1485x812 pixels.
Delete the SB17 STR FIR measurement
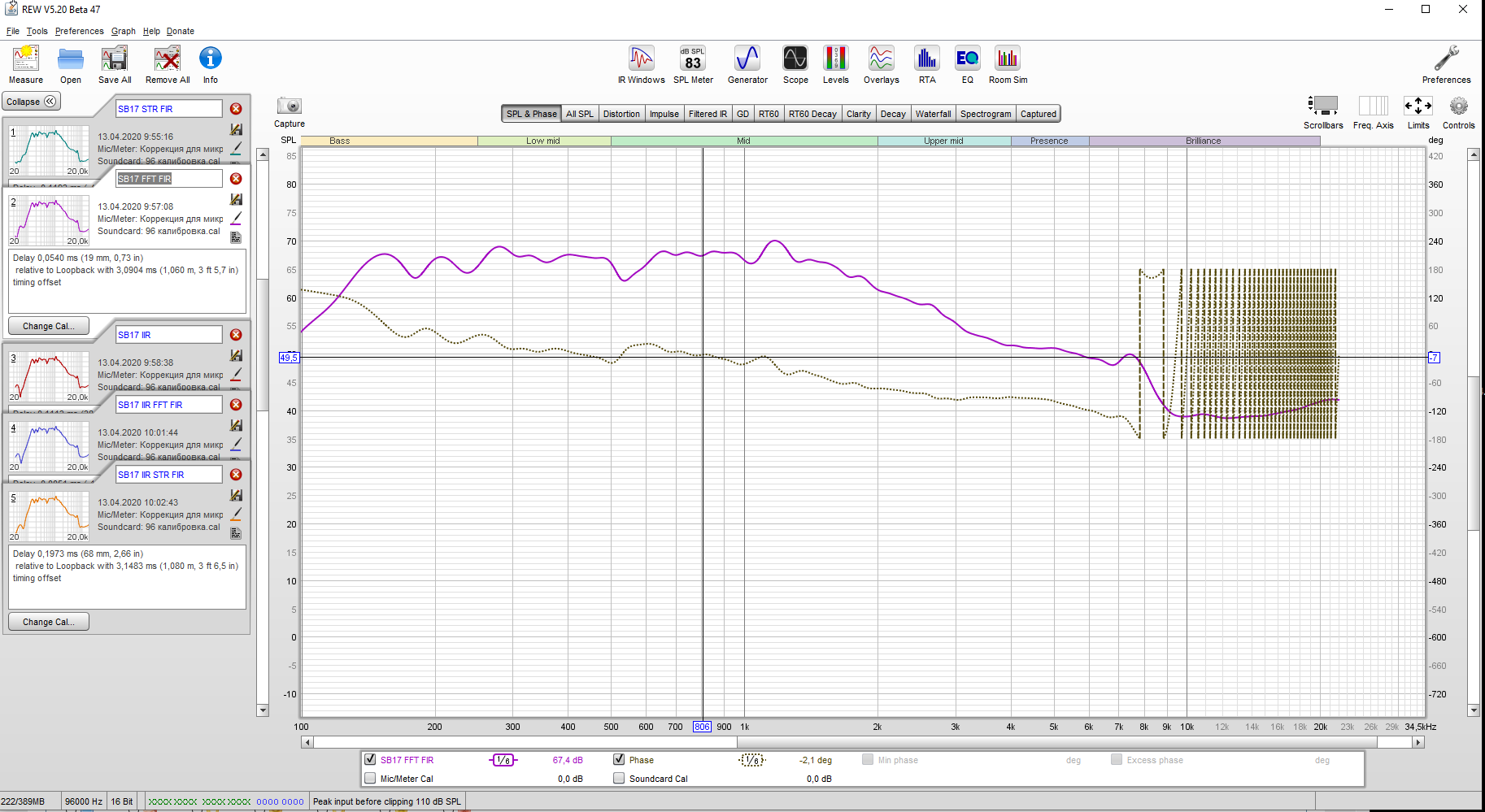pyautogui.click(x=236, y=109)
